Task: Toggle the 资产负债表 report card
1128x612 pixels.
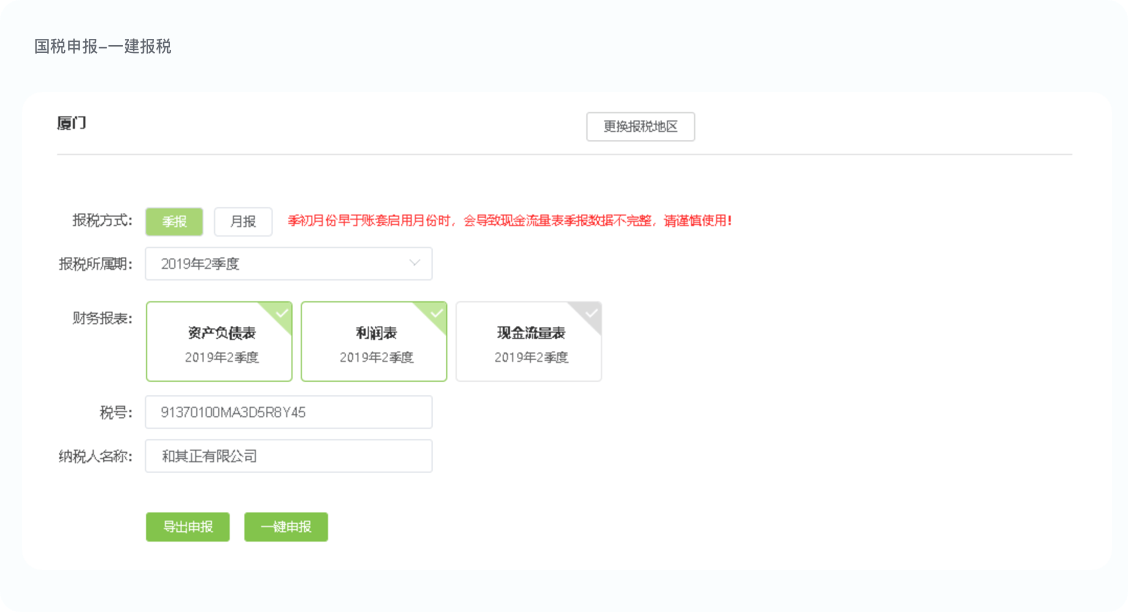Action: [219, 341]
